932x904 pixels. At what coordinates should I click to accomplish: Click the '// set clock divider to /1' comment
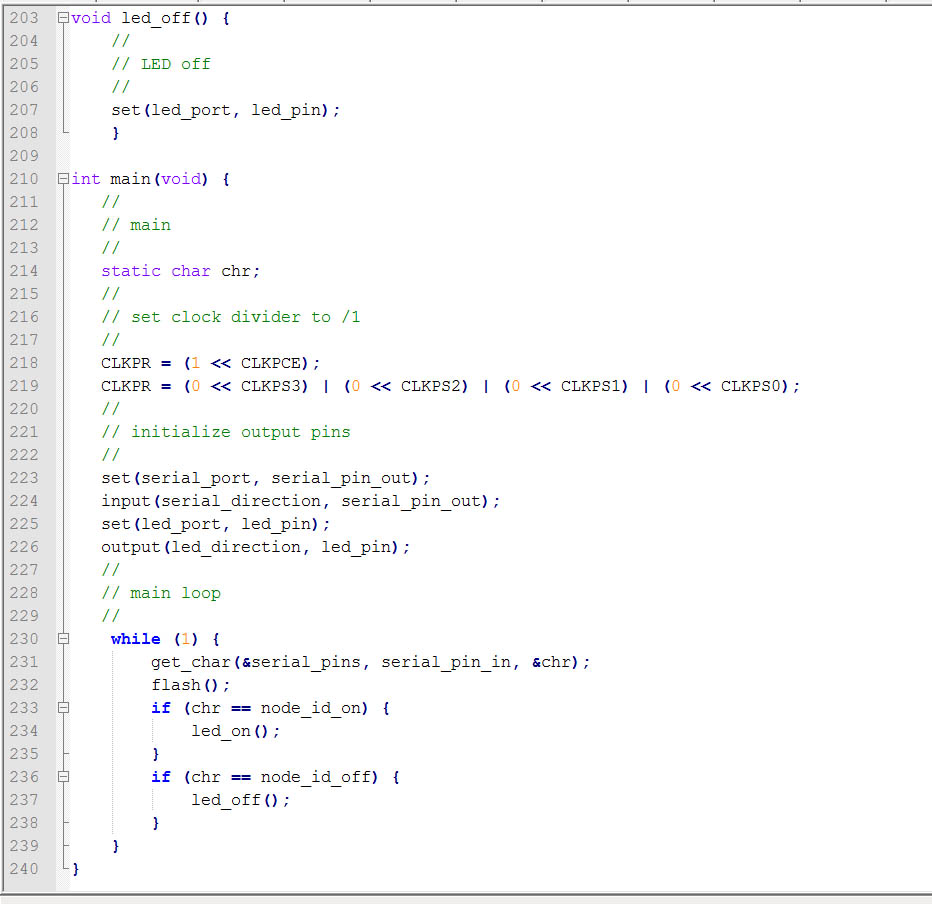click(231, 317)
